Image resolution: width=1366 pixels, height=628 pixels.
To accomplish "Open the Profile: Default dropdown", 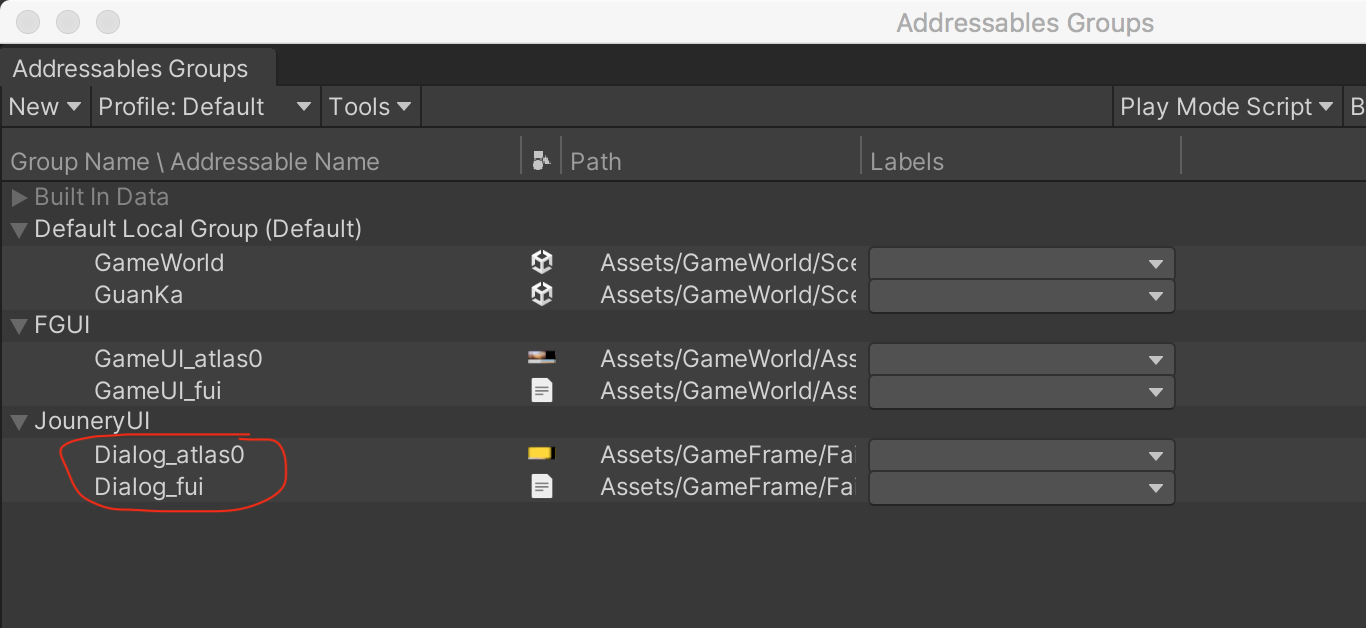I will 205,107.
